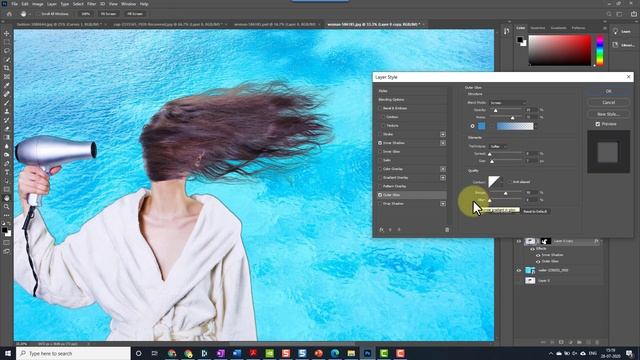Select the Eyedropper tool
The height and width of the screenshot is (360, 640).
point(7,85)
